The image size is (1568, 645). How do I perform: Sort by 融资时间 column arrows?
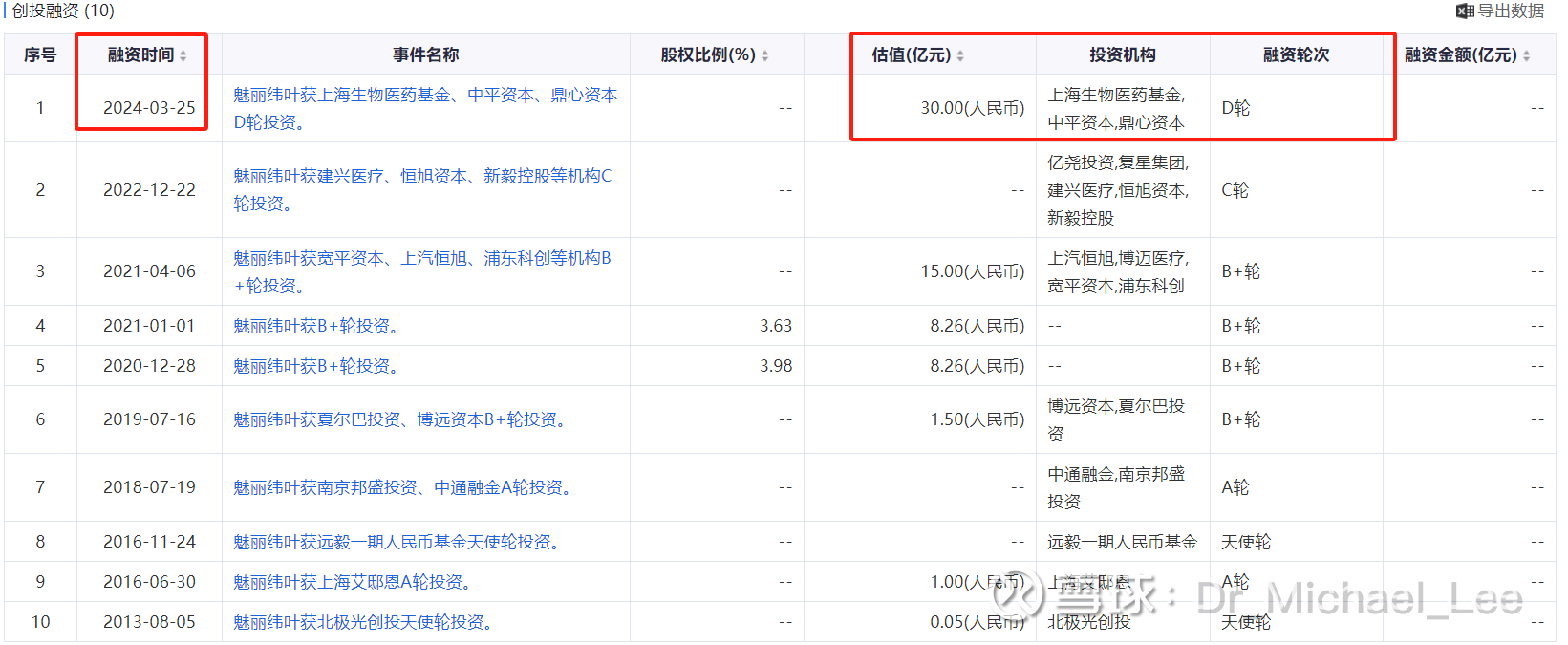click(x=183, y=55)
